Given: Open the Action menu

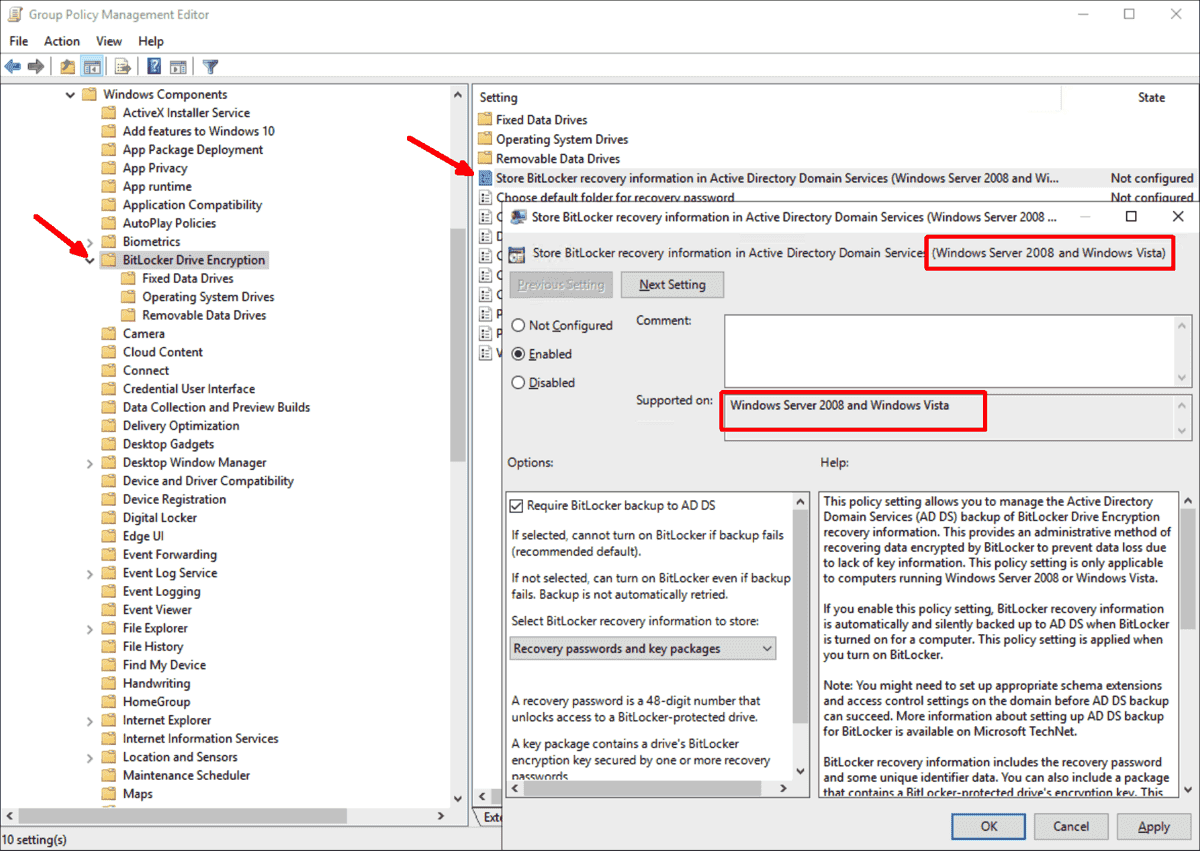Looking at the screenshot, I should [x=62, y=41].
